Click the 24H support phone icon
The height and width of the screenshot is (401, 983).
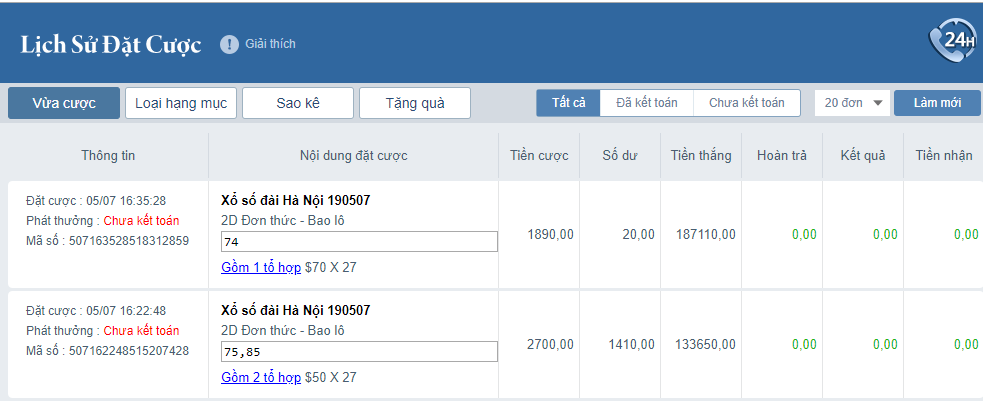pos(952,41)
